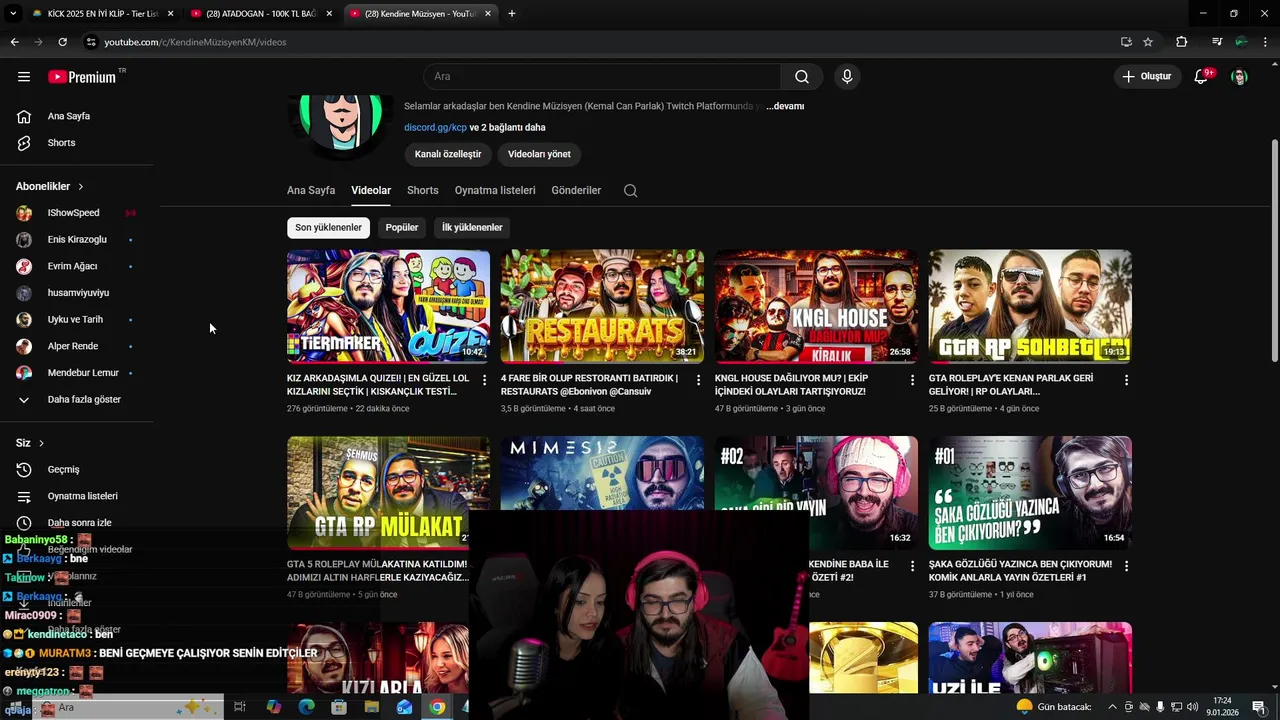Click the YouTube search input field
The image size is (1280, 720).
[x=603, y=77]
